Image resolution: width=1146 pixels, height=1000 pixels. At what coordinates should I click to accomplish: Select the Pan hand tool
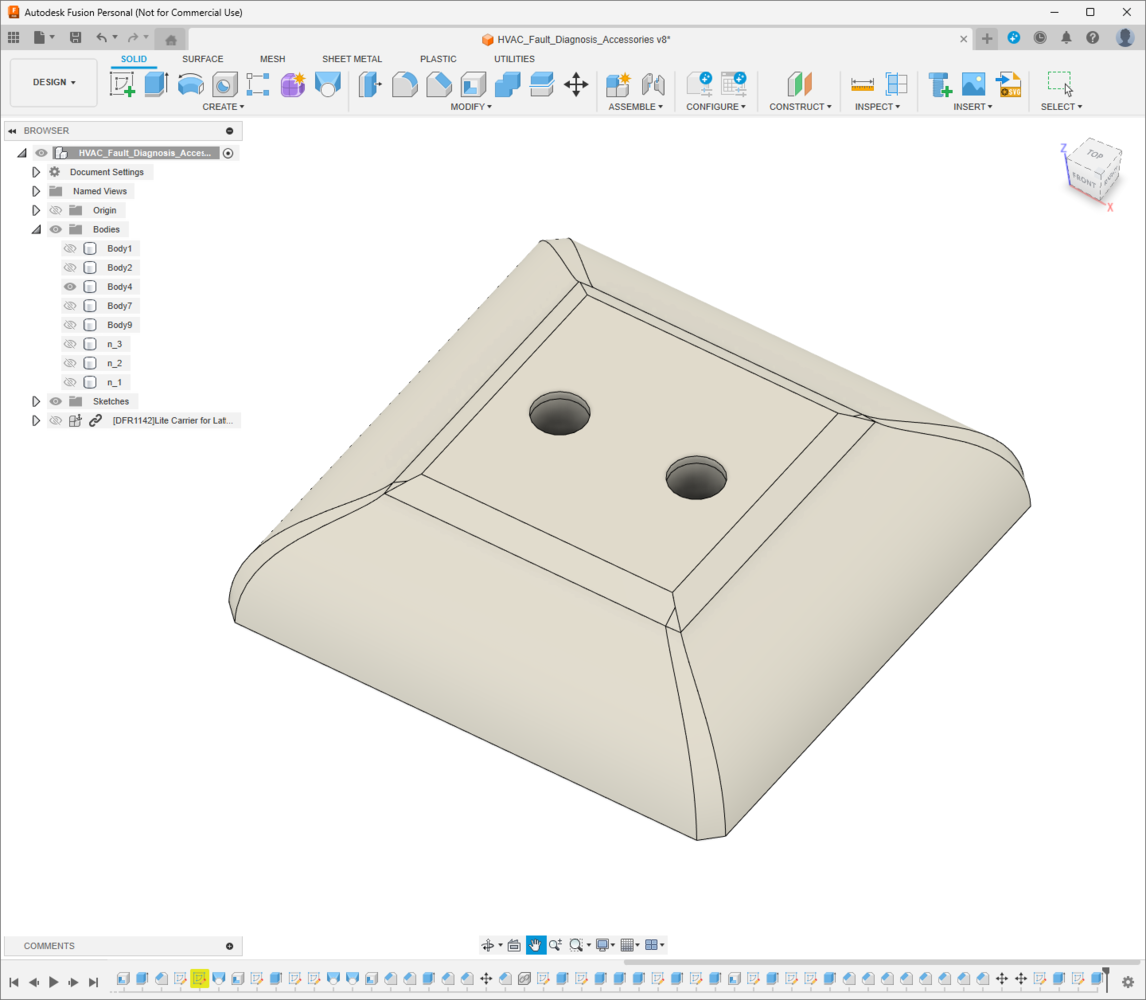tap(536, 945)
